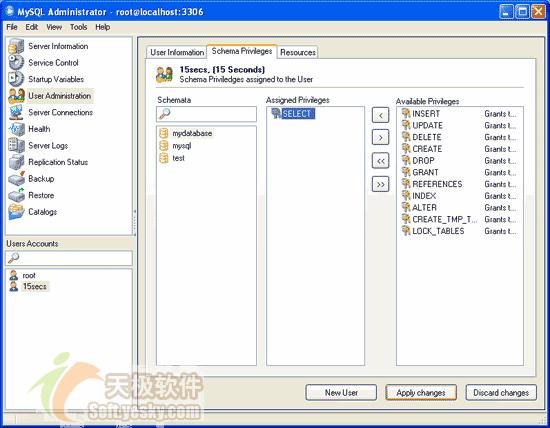Click the LOCK_TABLES privilege icon
The height and width of the screenshot is (428, 550).
(x=406, y=231)
